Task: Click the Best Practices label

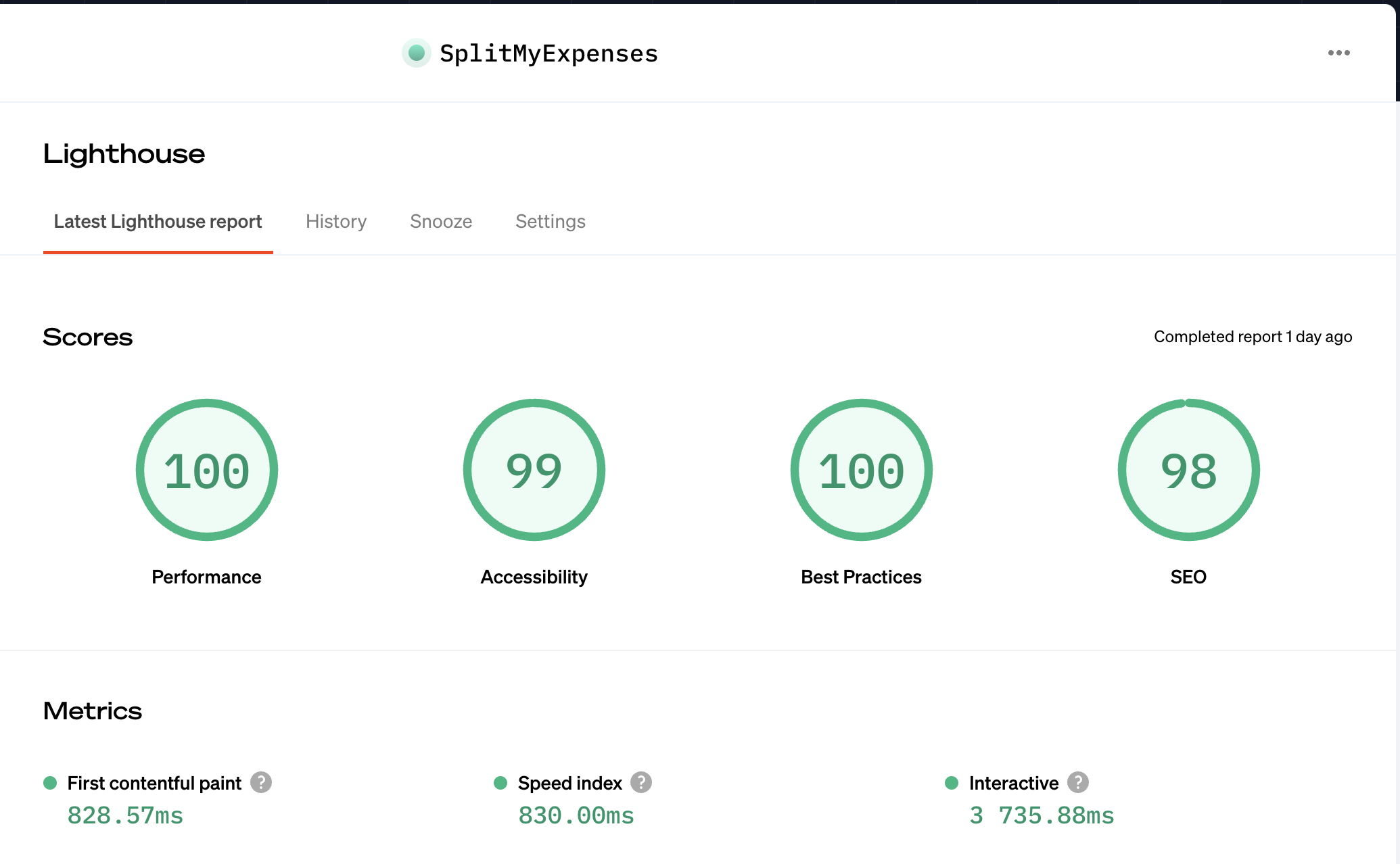Action: pyautogui.click(x=861, y=577)
